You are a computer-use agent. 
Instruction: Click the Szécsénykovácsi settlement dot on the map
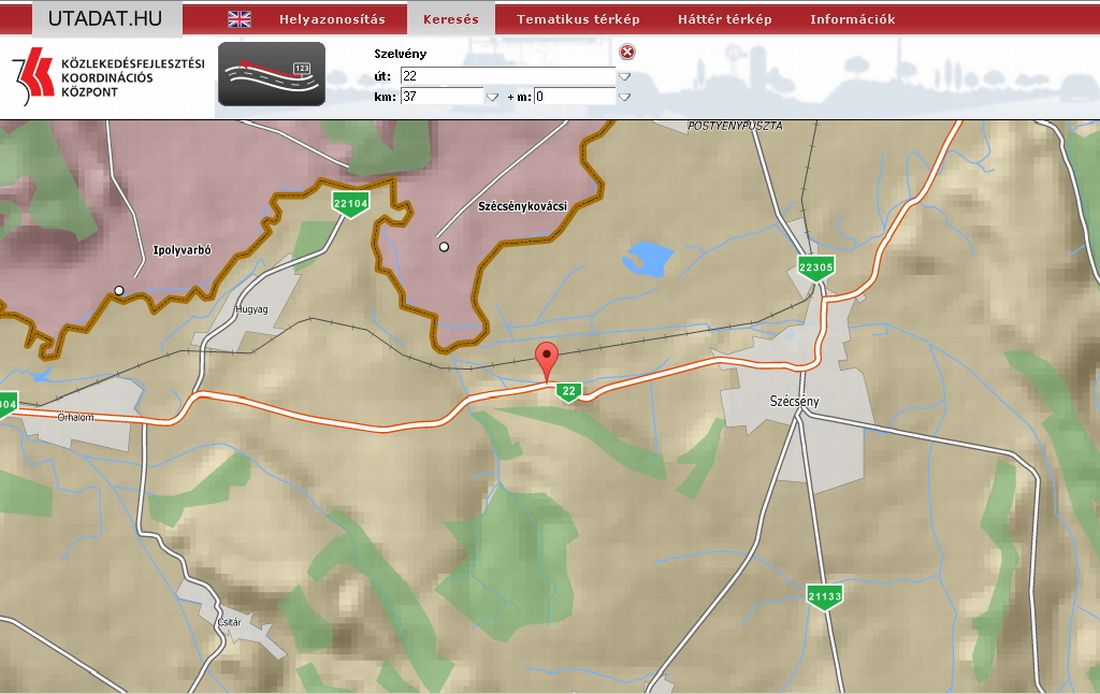pos(444,246)
